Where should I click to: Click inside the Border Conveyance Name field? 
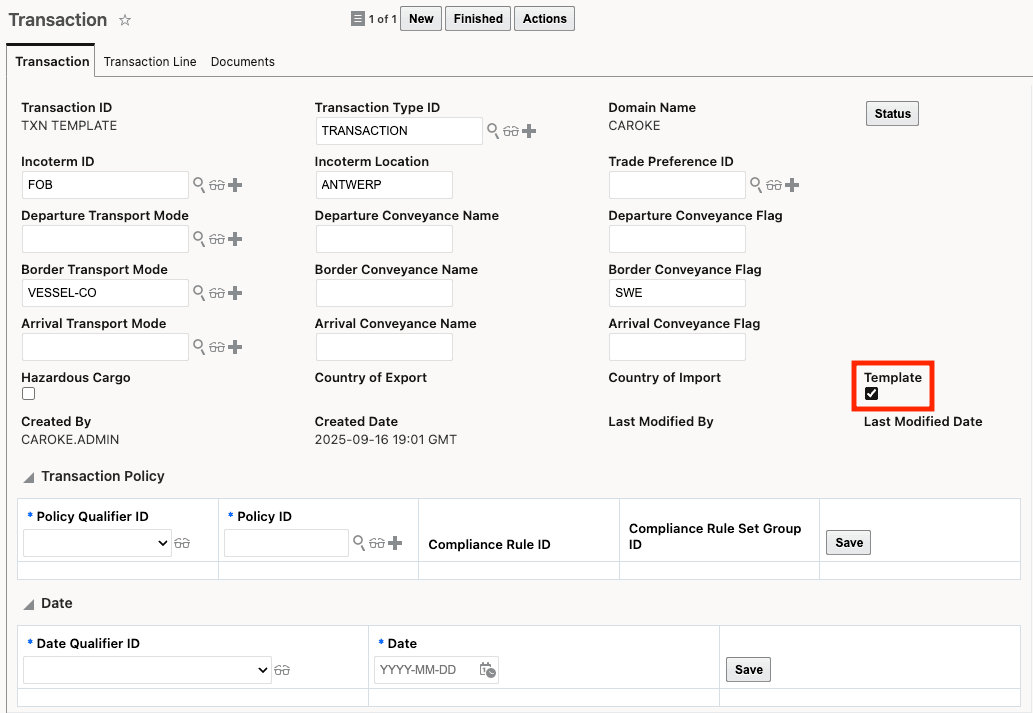384,292
